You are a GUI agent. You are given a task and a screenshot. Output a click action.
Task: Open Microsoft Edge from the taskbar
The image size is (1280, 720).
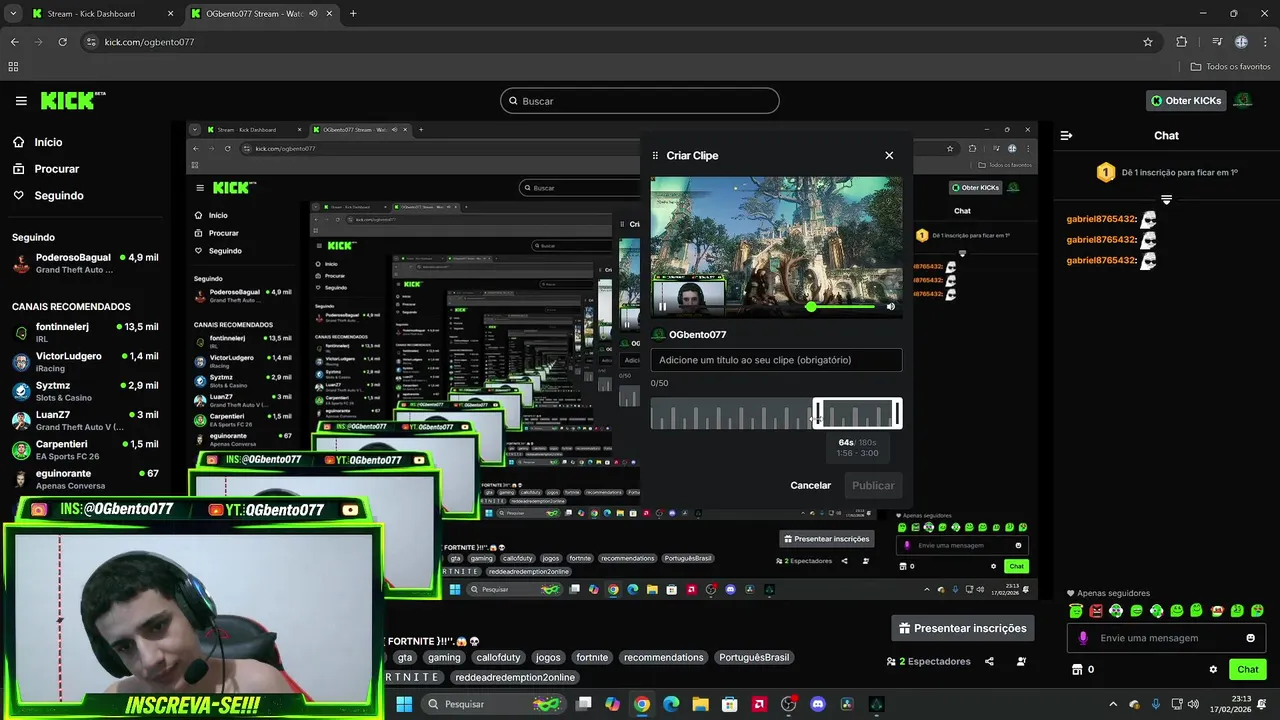671,704
